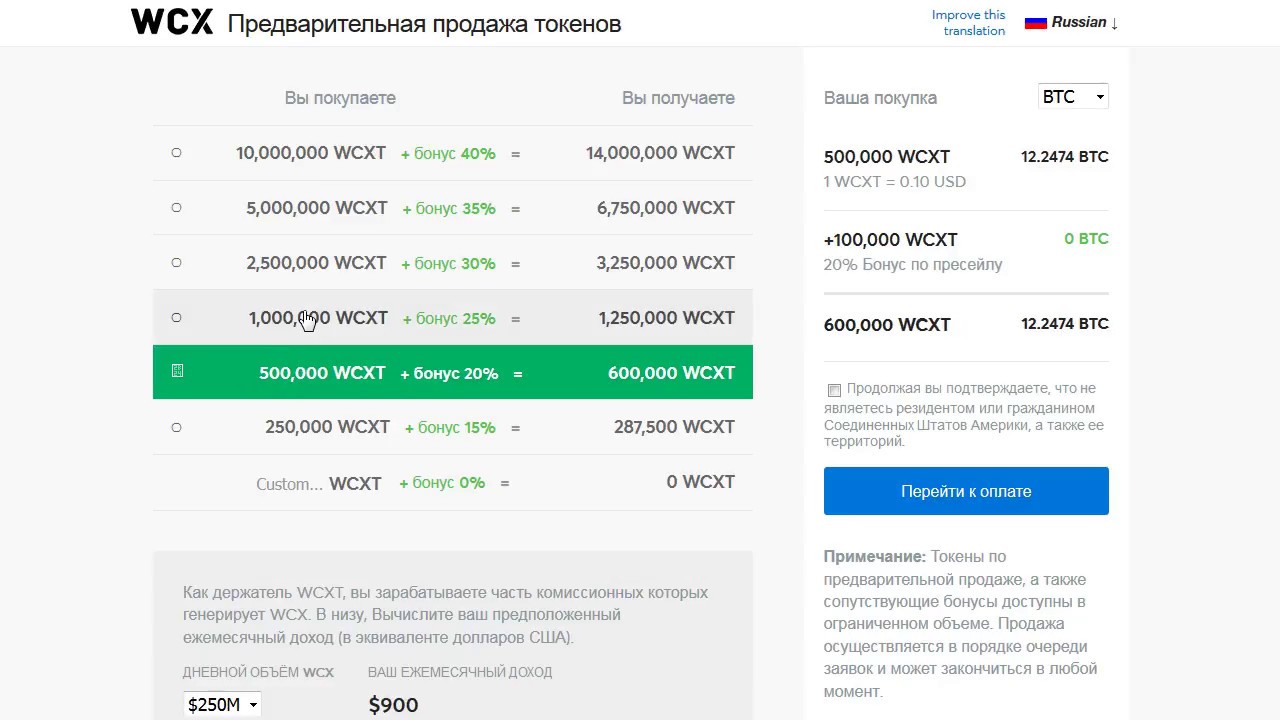Expand the $250M daily volume dropdown
The image size is (1280, 720).
(222, 705)
